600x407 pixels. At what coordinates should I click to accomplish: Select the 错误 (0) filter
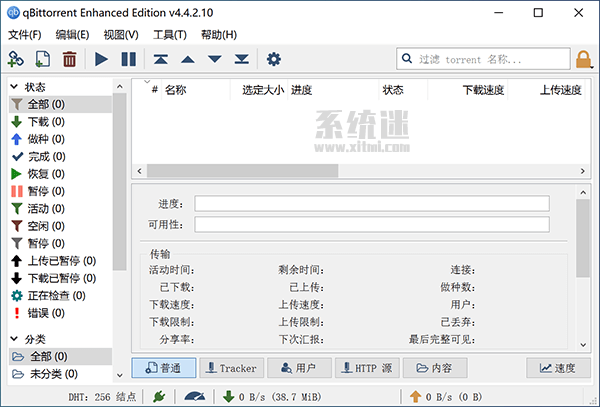[60, 313]
